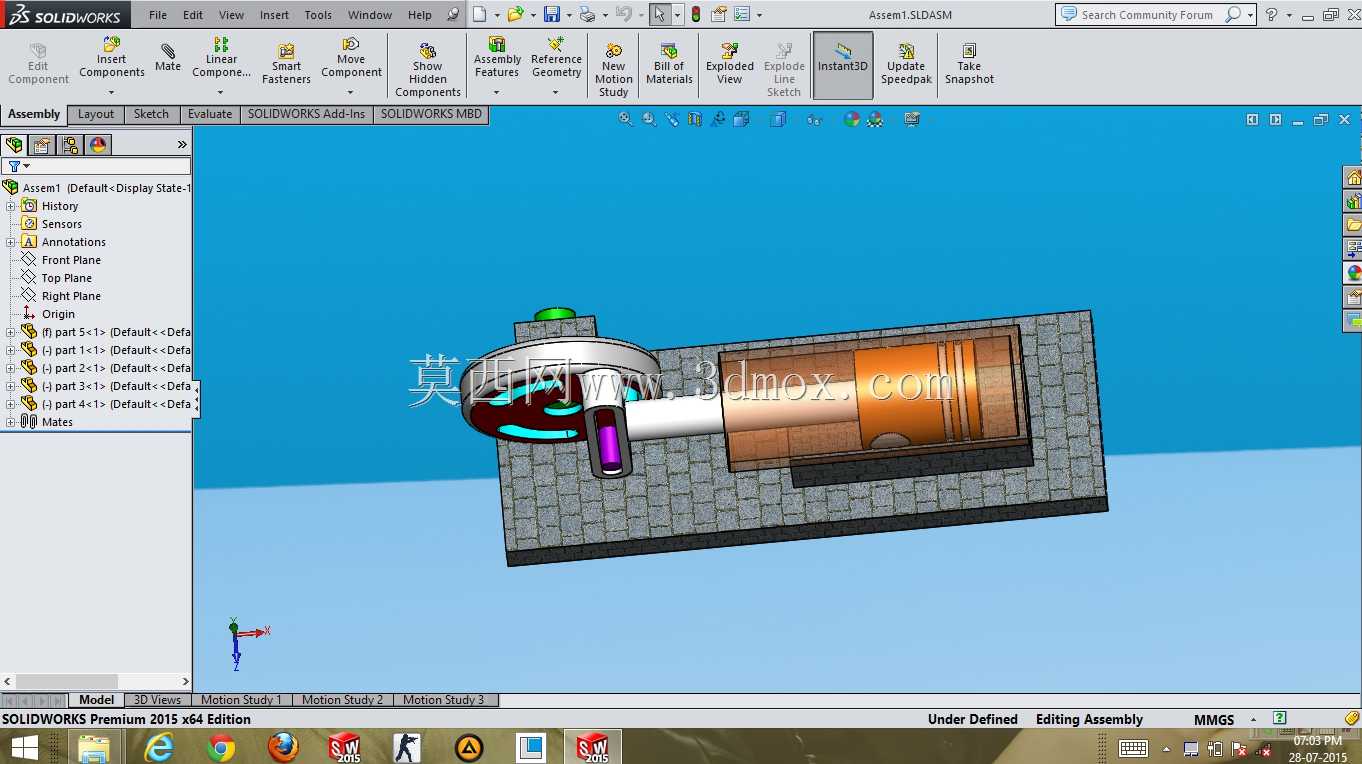Click the Edit Appearance color ball icon
1362x764 pixels.
851,119
